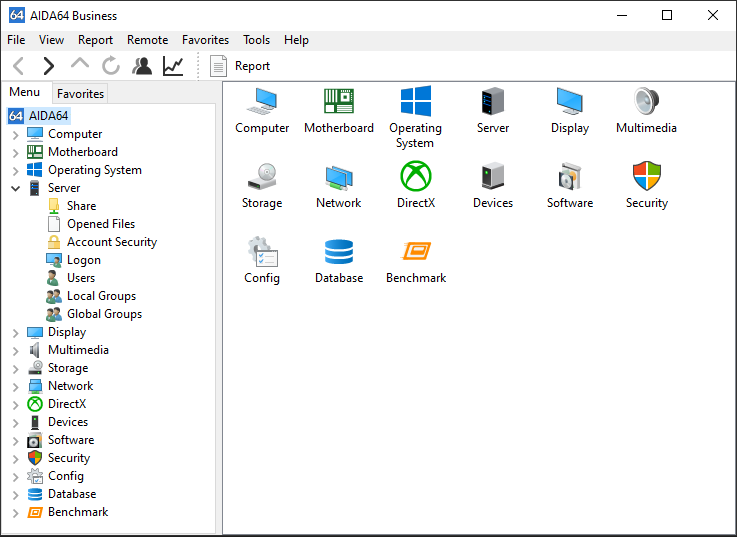Open the Network icon in main pane
737x537 pixels.
338,177
